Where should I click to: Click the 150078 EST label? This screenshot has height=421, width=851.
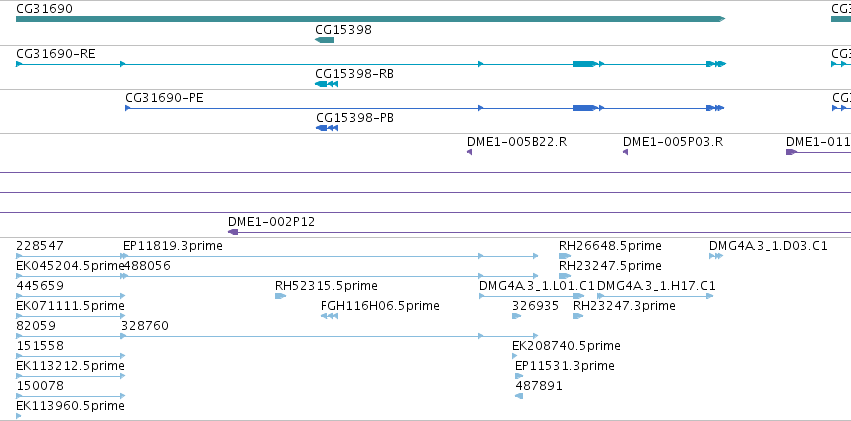(40, 386)
